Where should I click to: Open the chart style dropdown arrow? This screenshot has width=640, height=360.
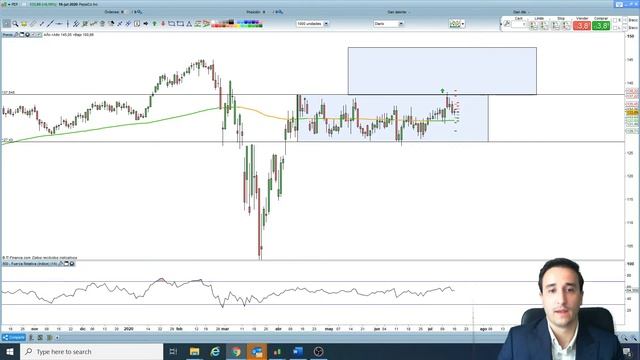point(463,24)
